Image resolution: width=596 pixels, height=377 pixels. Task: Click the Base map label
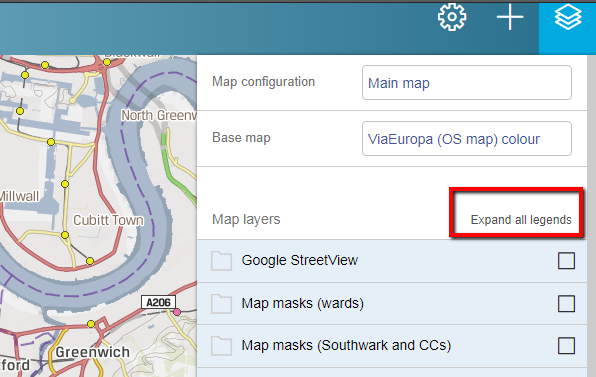point(241,138)
